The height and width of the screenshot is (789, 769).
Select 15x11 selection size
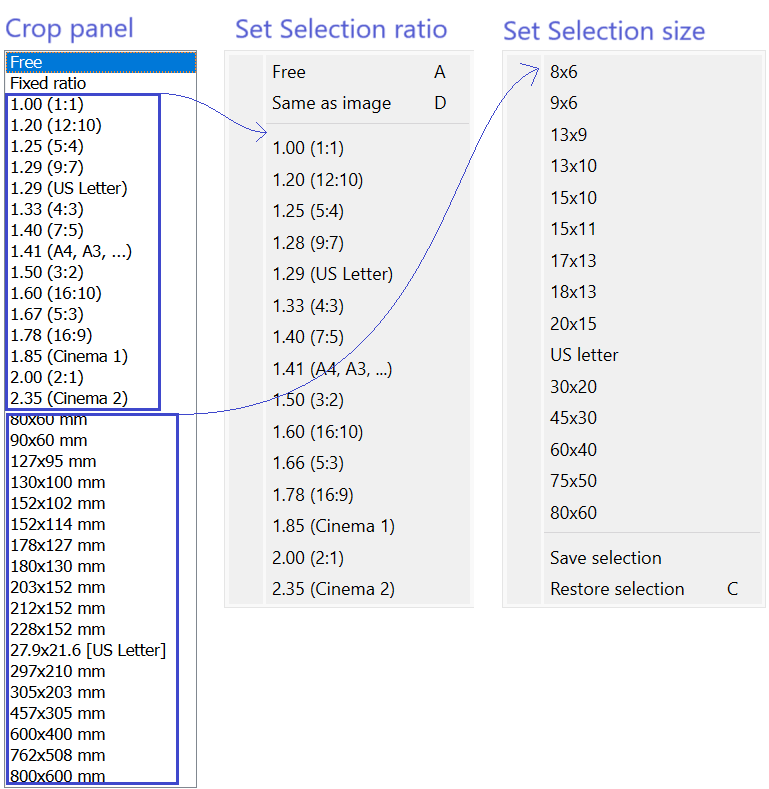tap(573, 229)
